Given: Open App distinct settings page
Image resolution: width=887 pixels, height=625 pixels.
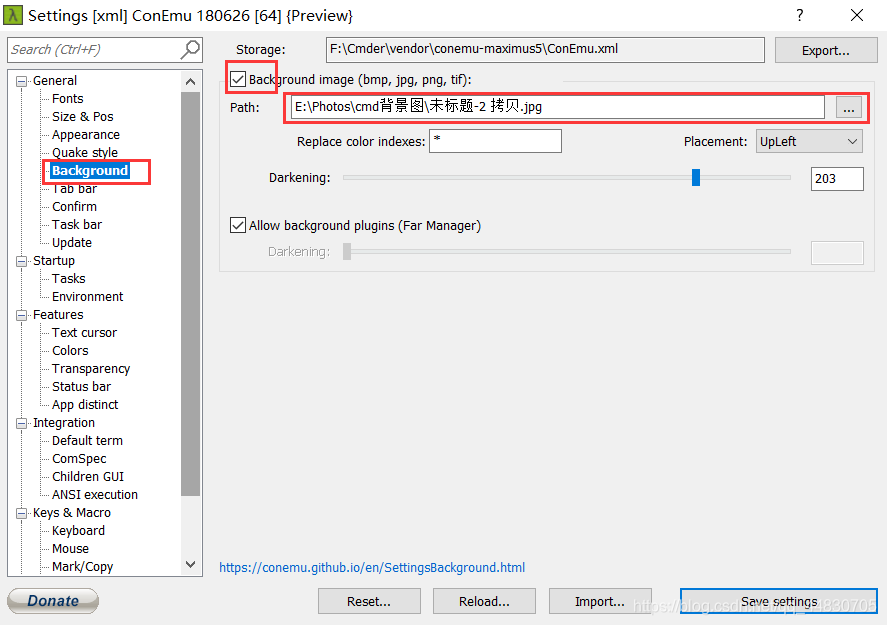Looking at the screenshot, I should pos(85,404).
